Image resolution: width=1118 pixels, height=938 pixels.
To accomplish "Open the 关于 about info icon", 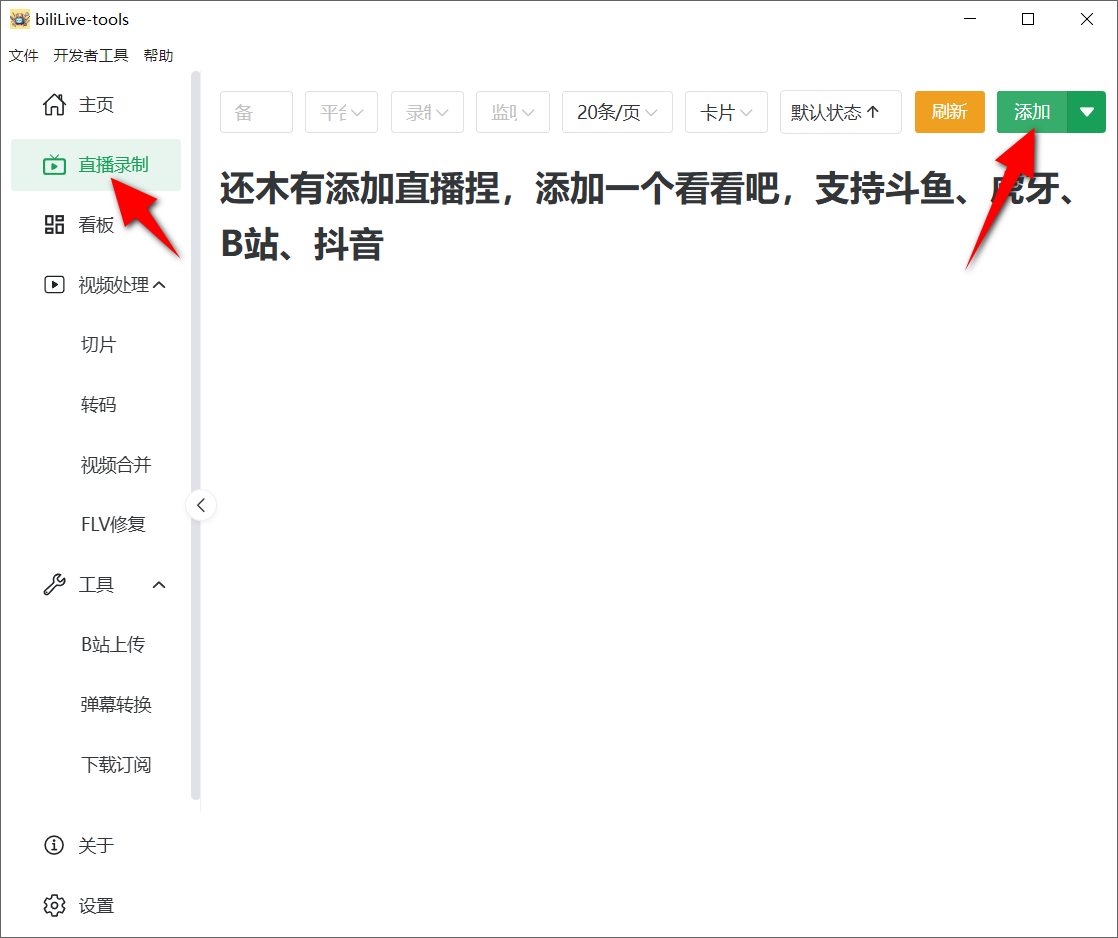I will tap(54, 845).
